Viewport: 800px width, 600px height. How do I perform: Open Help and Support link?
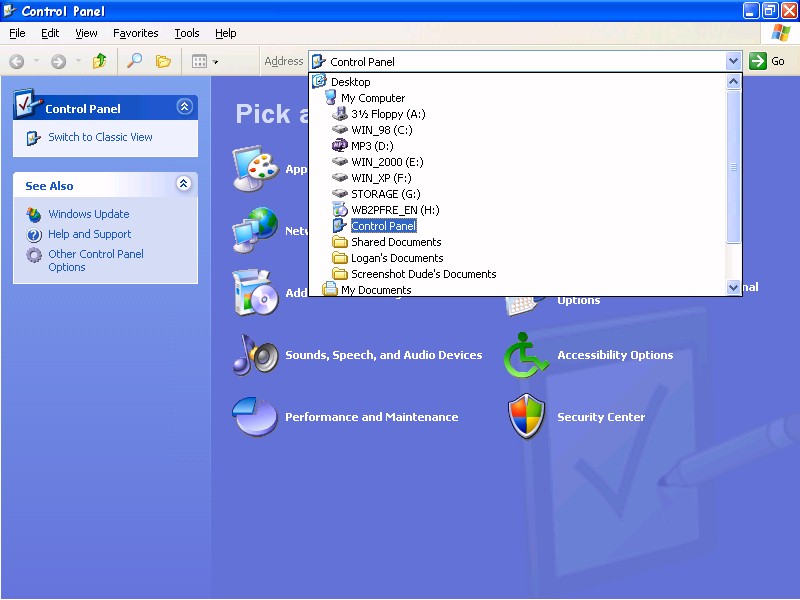click(90, 234)
